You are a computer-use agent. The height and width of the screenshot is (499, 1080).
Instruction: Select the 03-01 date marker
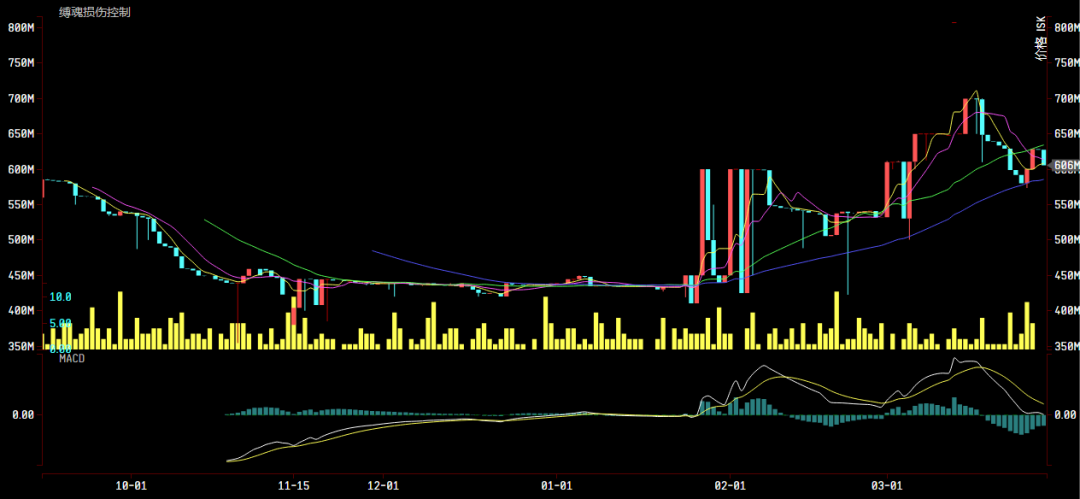(888, 486)
